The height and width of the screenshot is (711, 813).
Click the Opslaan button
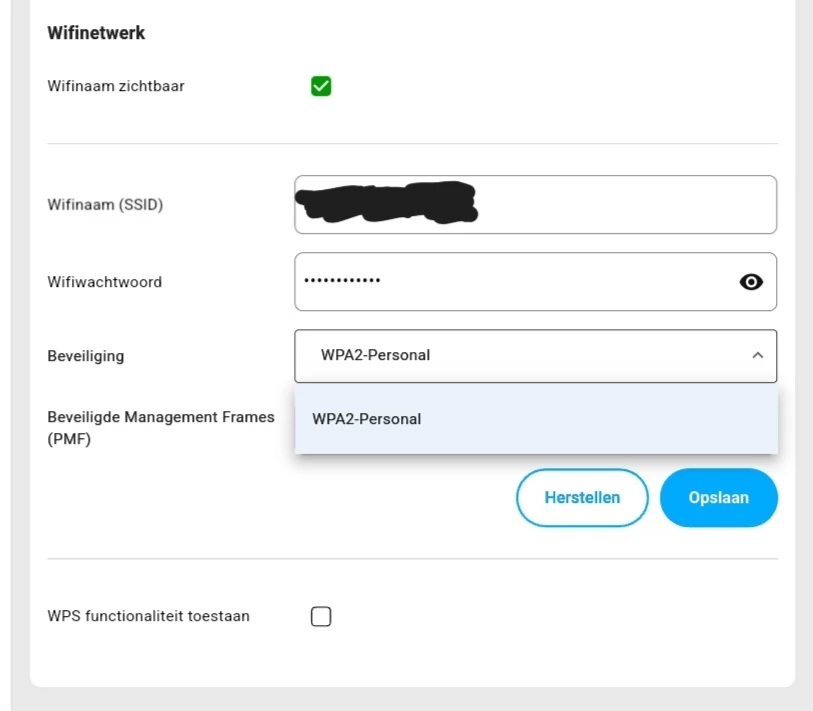[718, 497]
